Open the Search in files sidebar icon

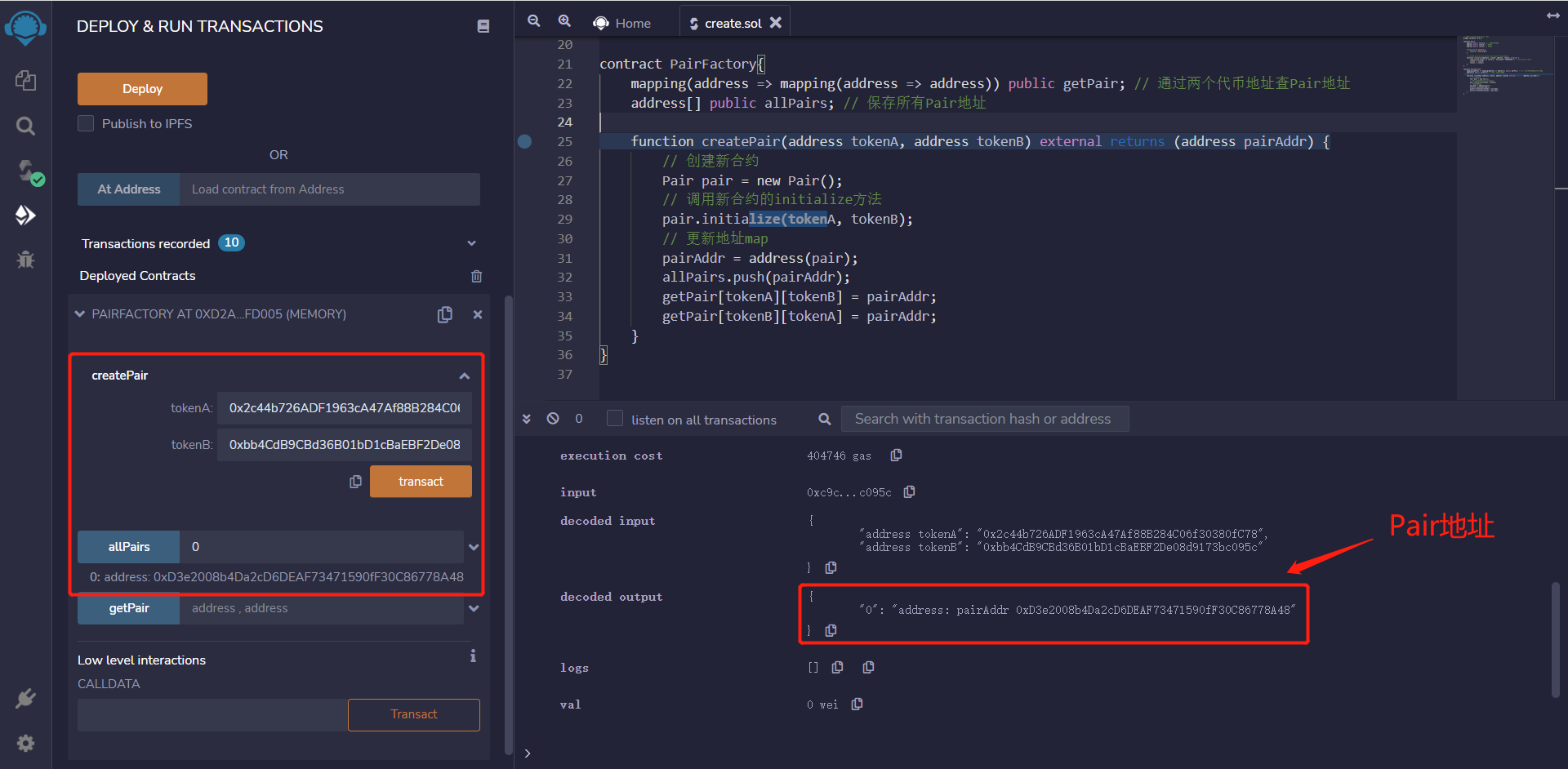tap(25, 126)
